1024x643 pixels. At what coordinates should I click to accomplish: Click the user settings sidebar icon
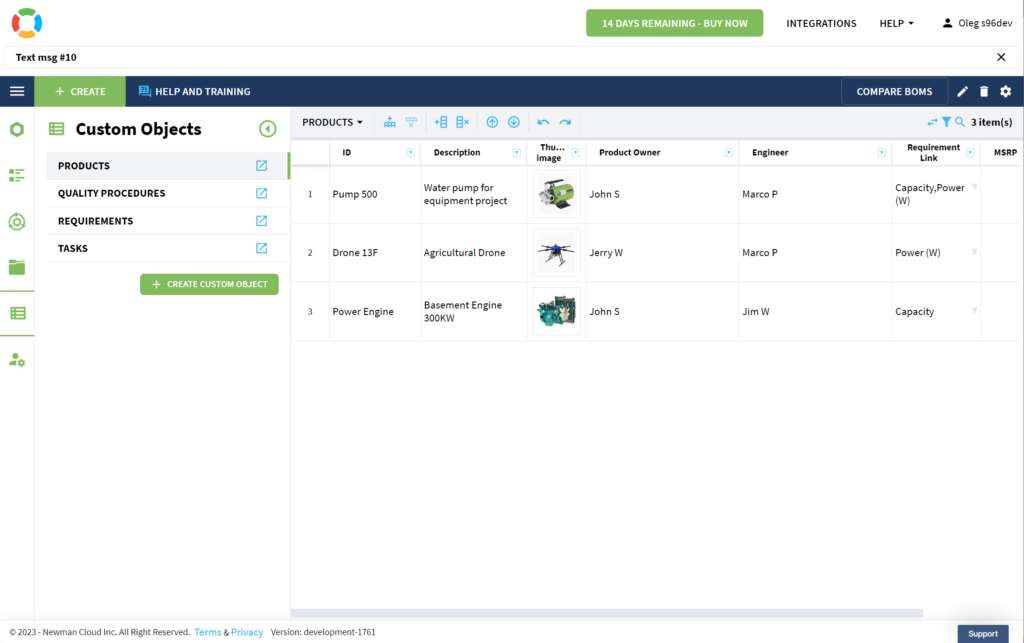tap(17, 360)
